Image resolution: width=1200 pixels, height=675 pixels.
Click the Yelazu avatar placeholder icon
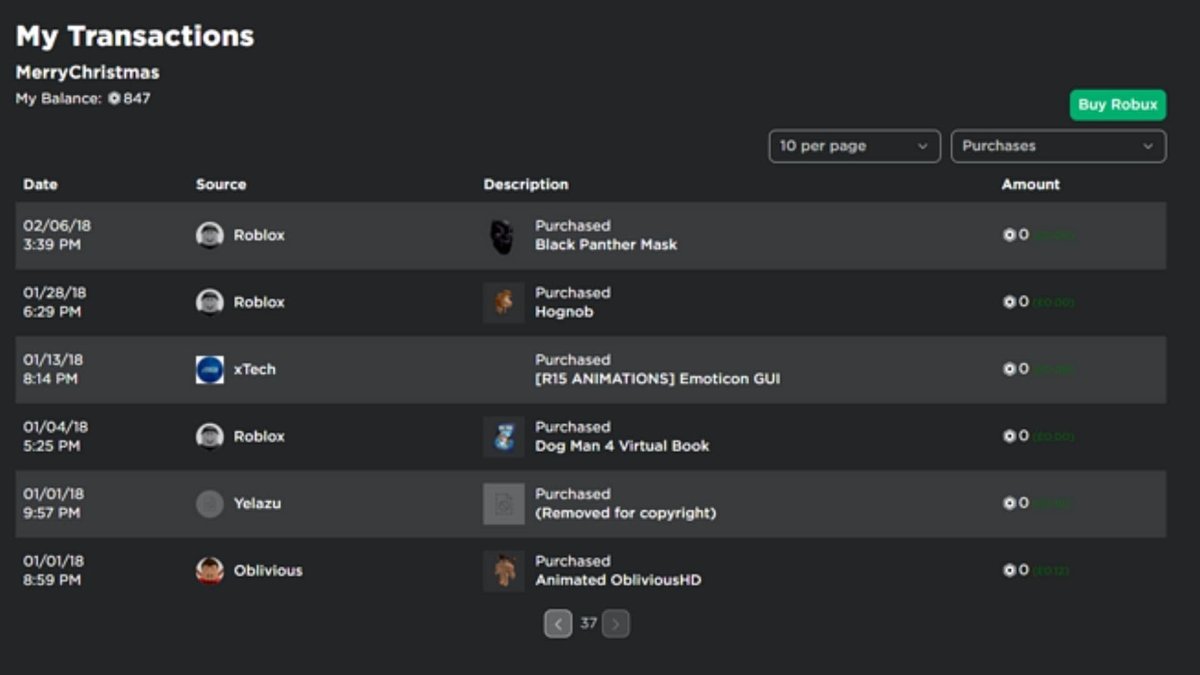[x=208, y=502]
